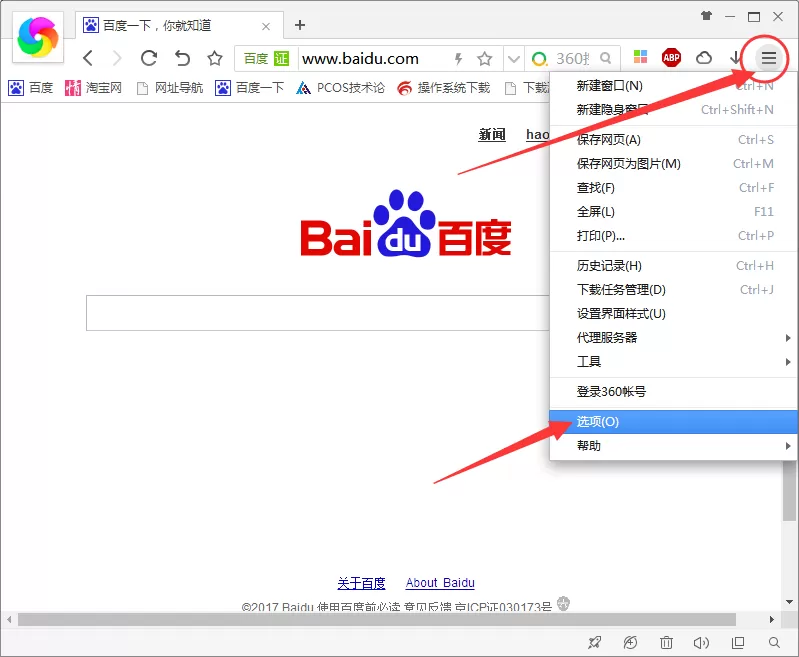Click the zoom magnifier status bar icon
799x657 pixels.
pyautogui.click(x=774, y=643)
